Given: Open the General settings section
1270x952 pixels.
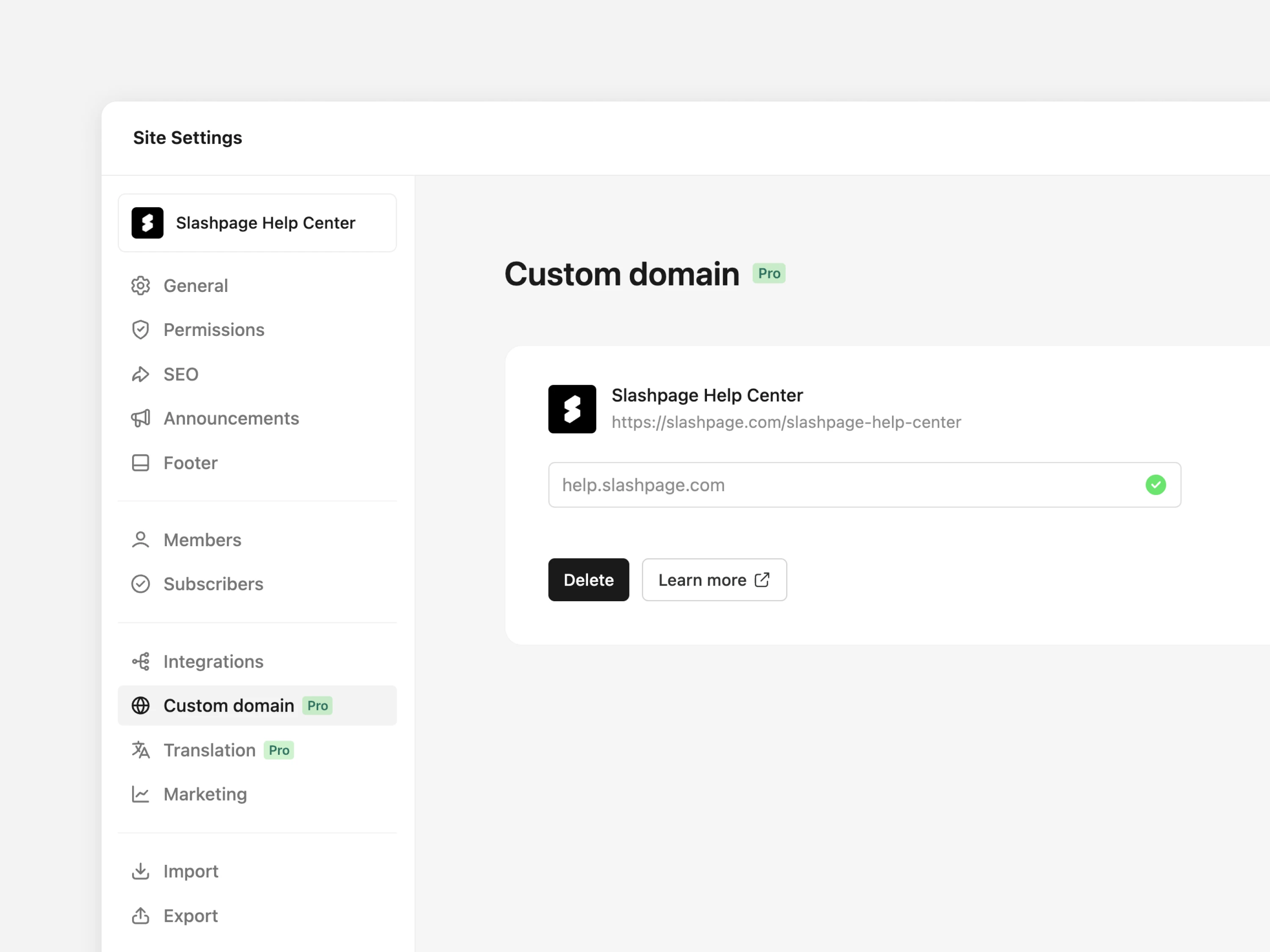Looking at the screenshot, I should pos(257,286).
